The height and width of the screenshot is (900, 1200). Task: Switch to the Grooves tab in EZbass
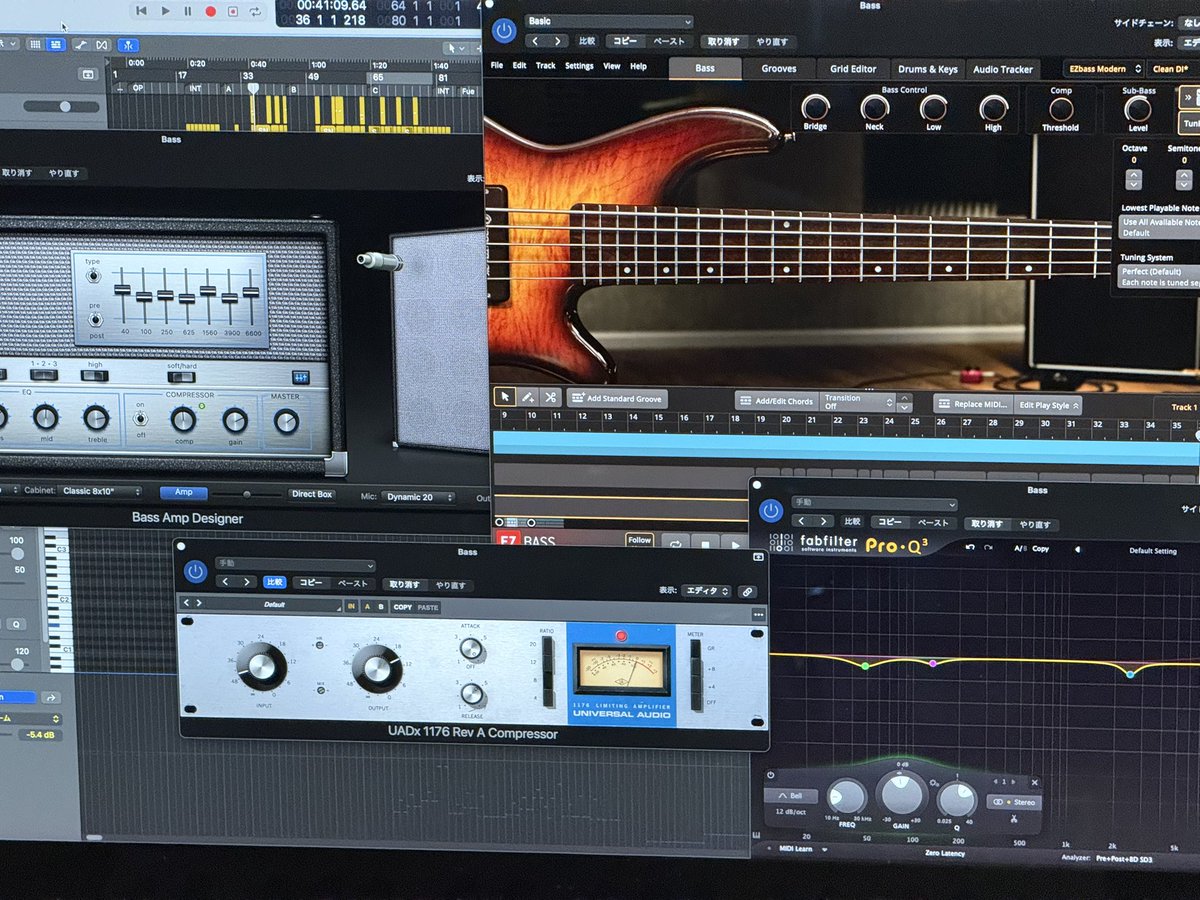click(779, 69)
